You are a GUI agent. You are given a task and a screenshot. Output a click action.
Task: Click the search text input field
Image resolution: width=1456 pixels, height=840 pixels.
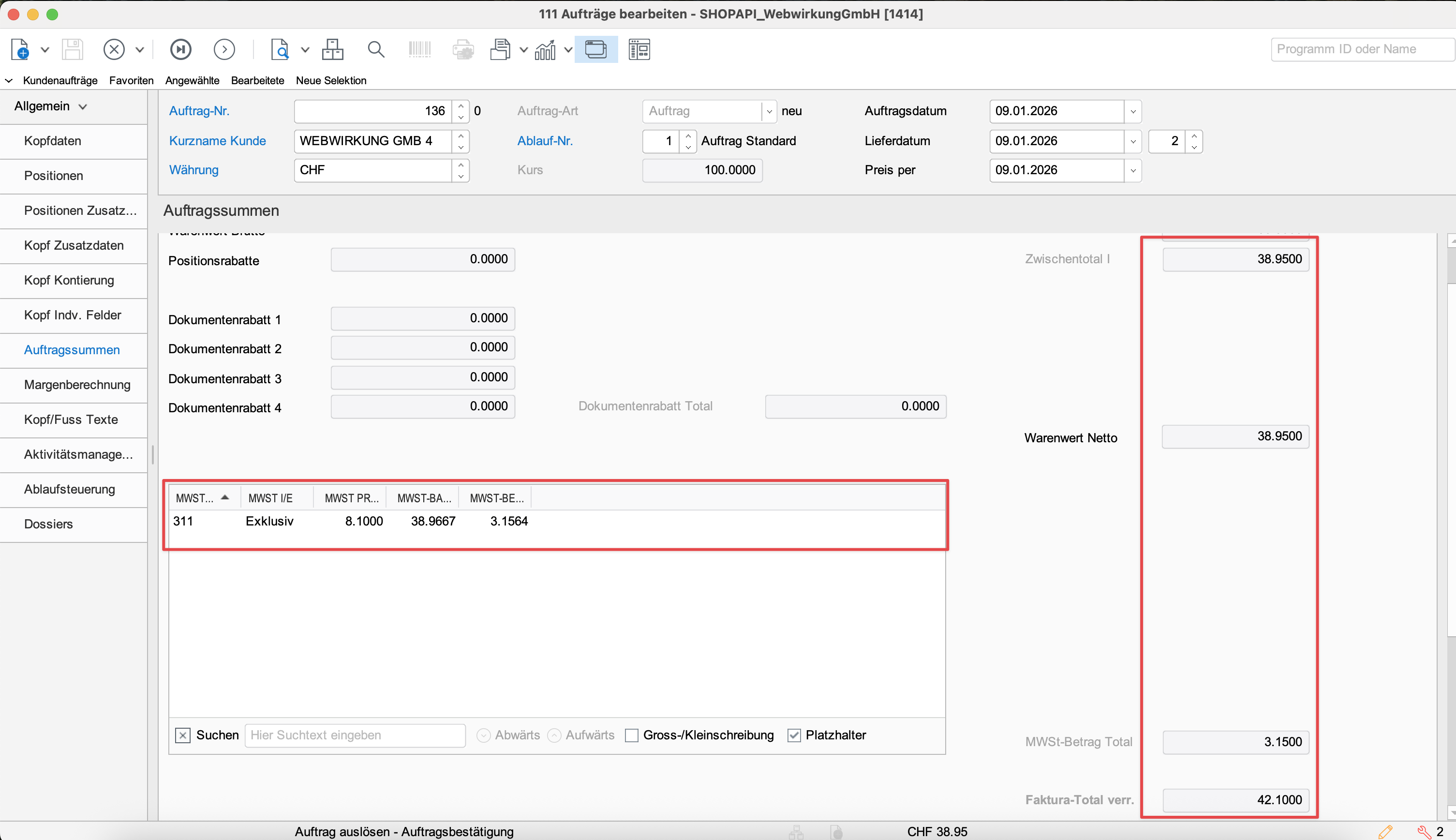pyautogui.click(x=354, y=735)
